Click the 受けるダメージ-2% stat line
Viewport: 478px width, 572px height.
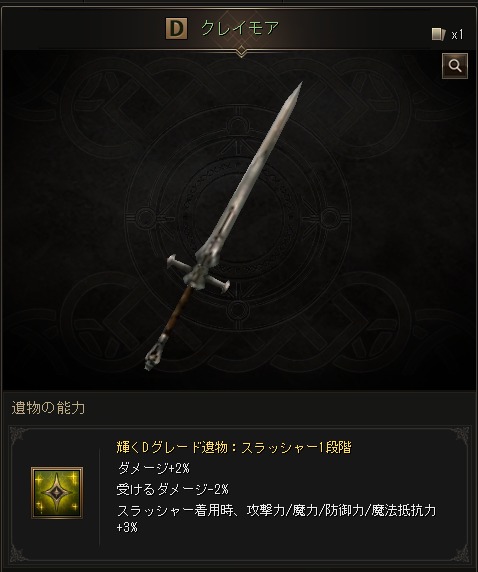coord(173,489)
